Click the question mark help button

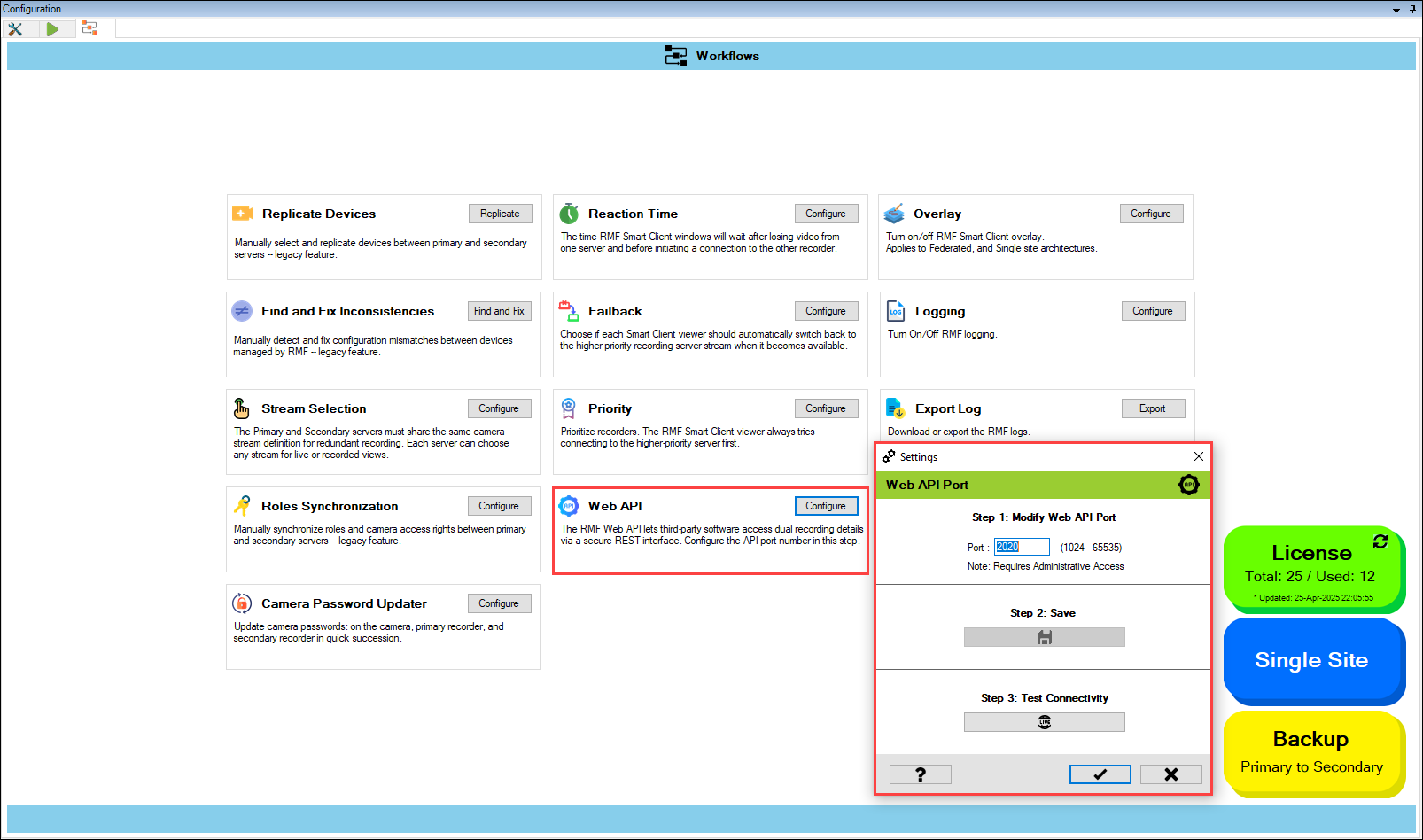click(920, 774)
